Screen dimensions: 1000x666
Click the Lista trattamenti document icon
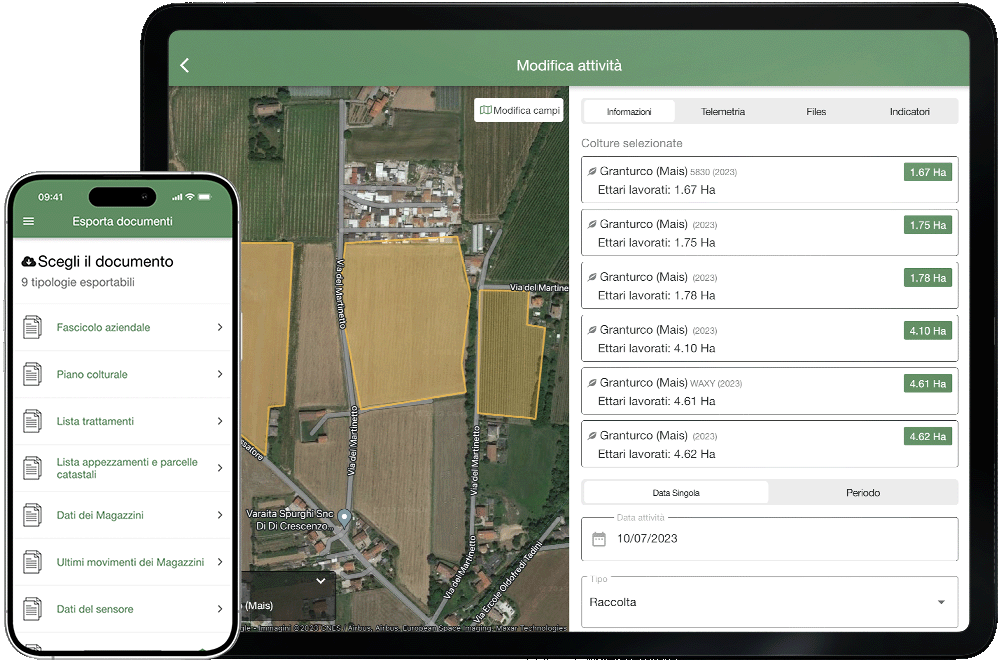[x=33, y=421]
